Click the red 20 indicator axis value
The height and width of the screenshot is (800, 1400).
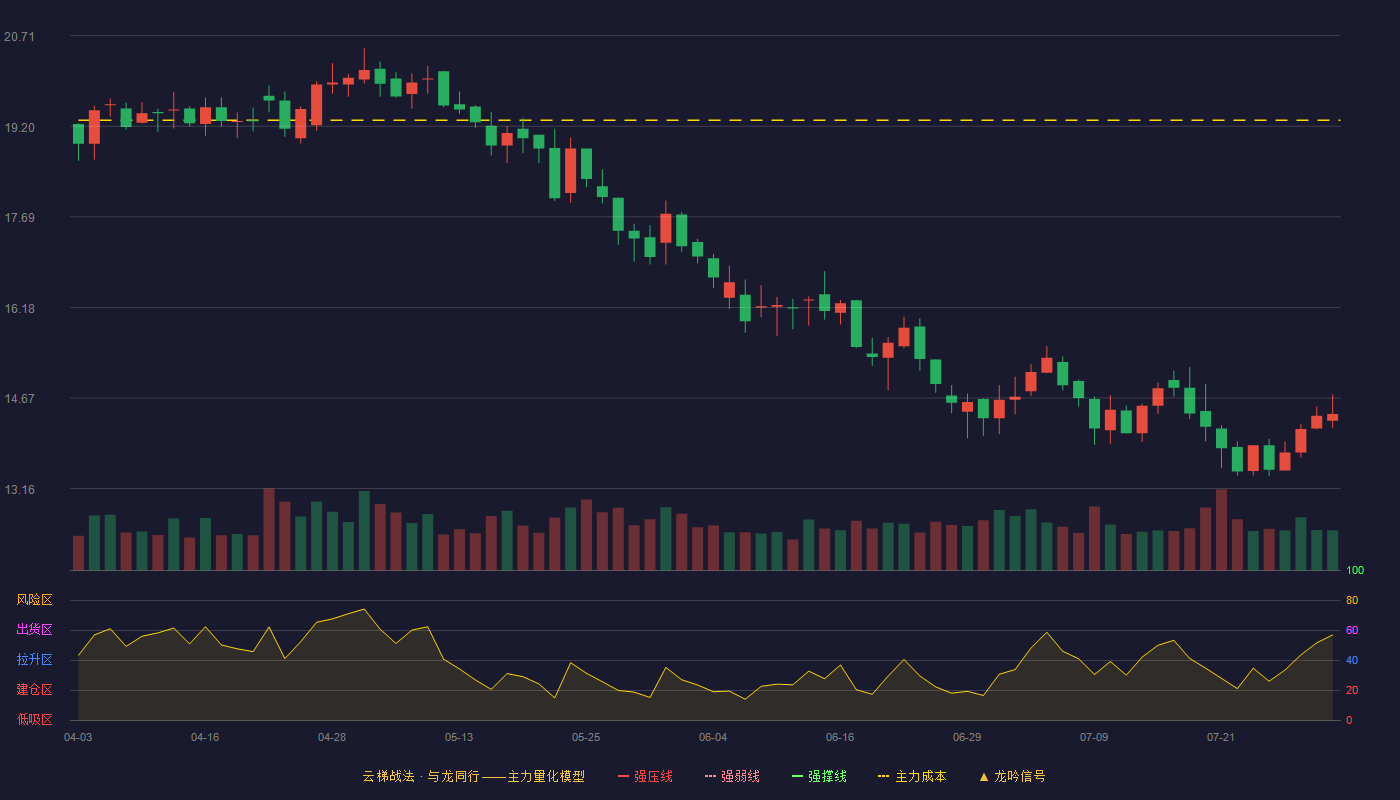pos(1352,690)
